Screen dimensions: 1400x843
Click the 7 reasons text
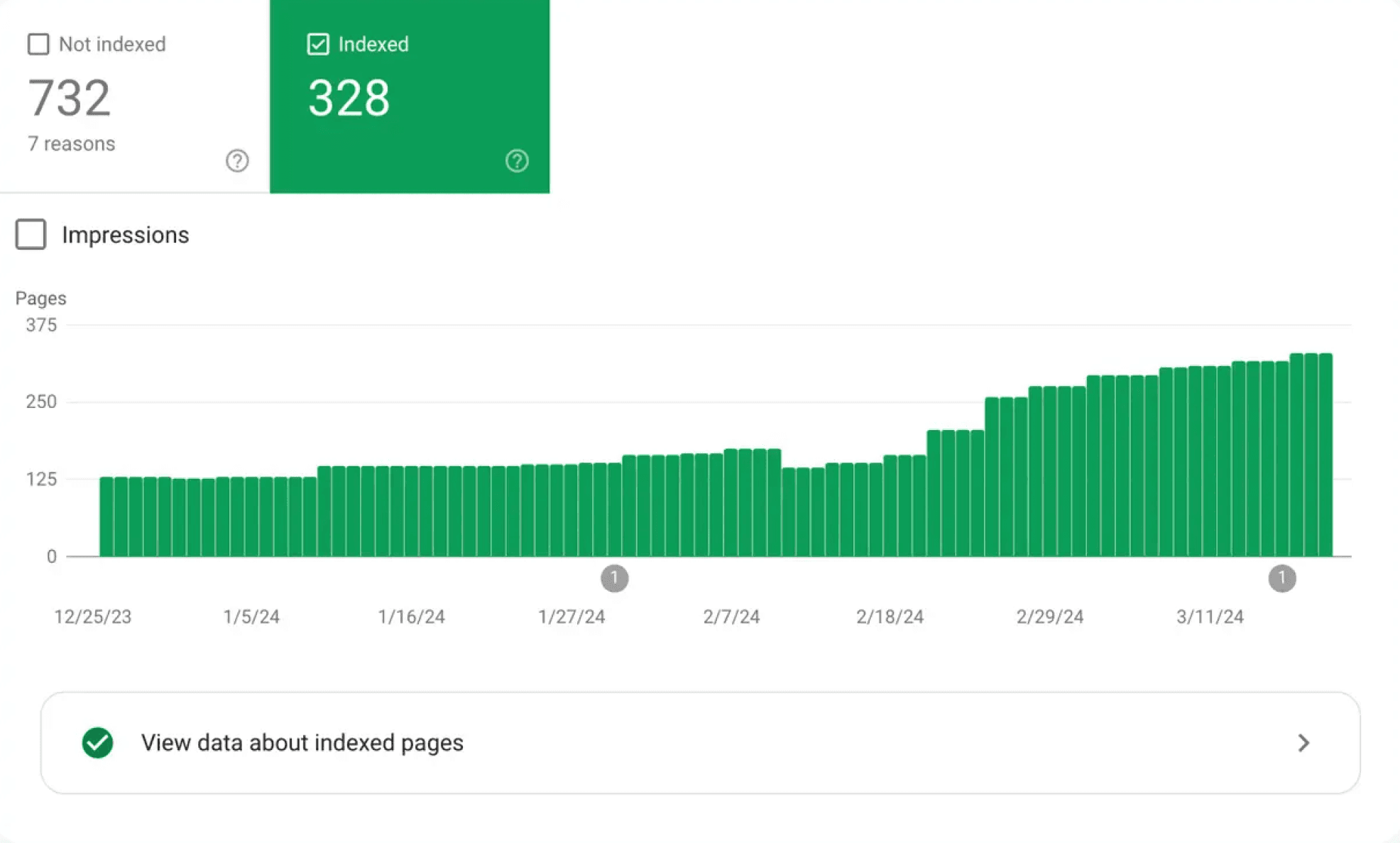point(71,144)
